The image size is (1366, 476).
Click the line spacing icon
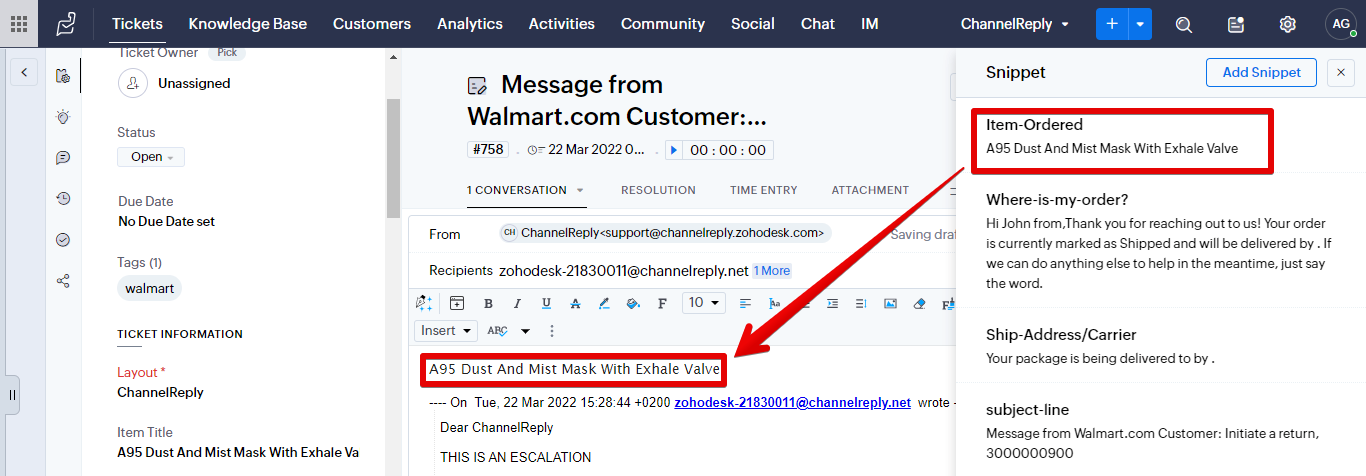[x=862, y=303]
